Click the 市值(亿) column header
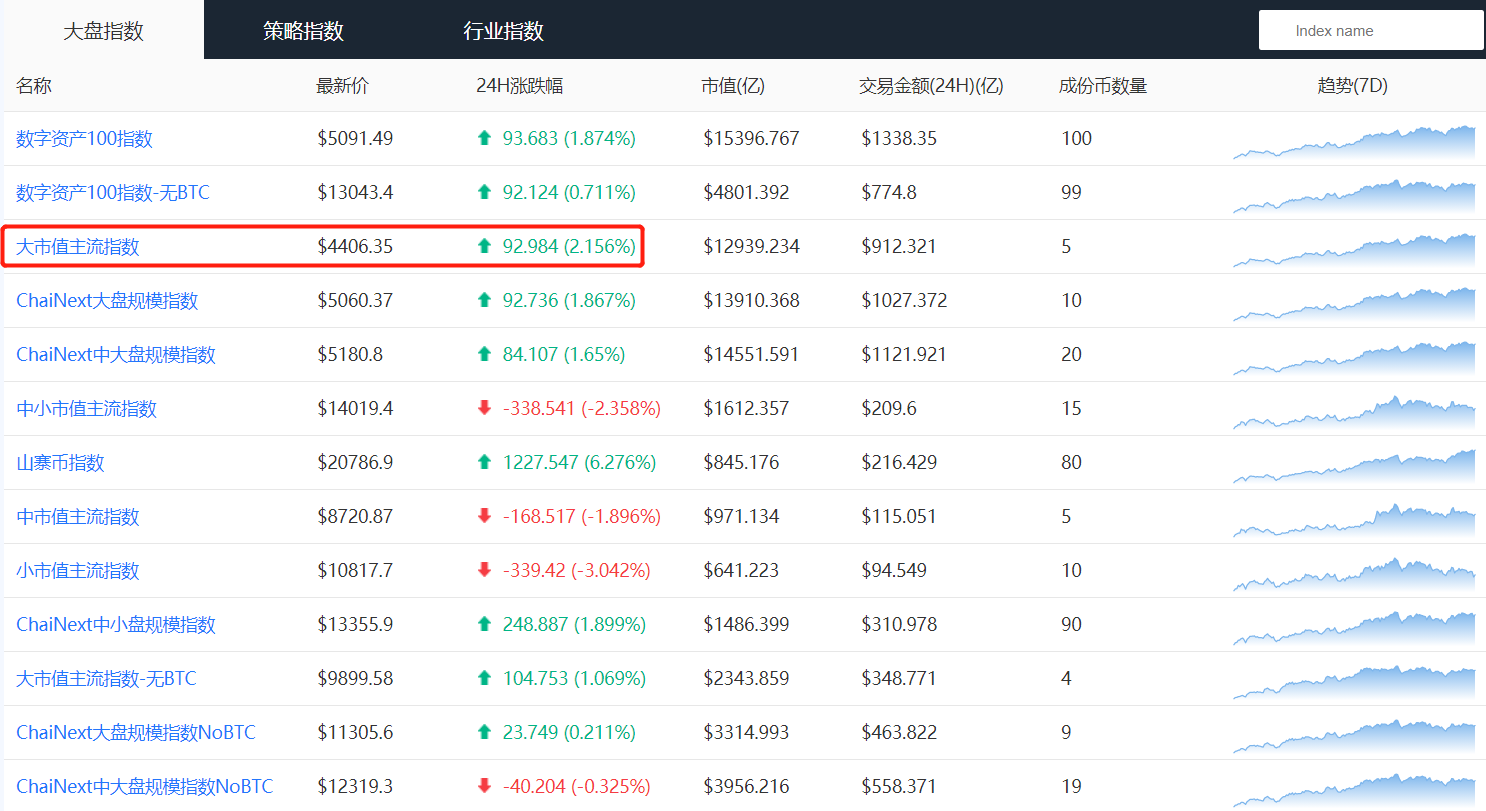Viewport: 1486px width, 811px height. tap(733, 86)
